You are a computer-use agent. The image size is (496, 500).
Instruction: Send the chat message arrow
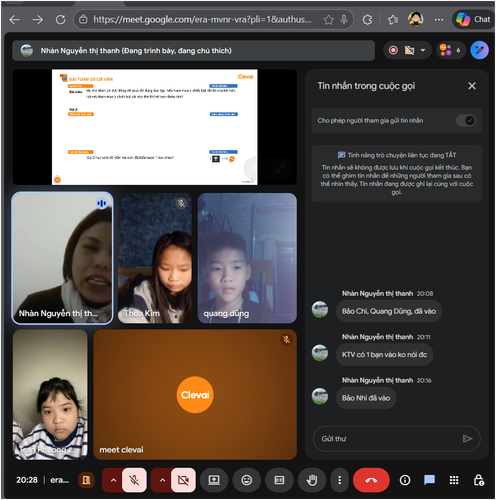[x=467, y=439]
